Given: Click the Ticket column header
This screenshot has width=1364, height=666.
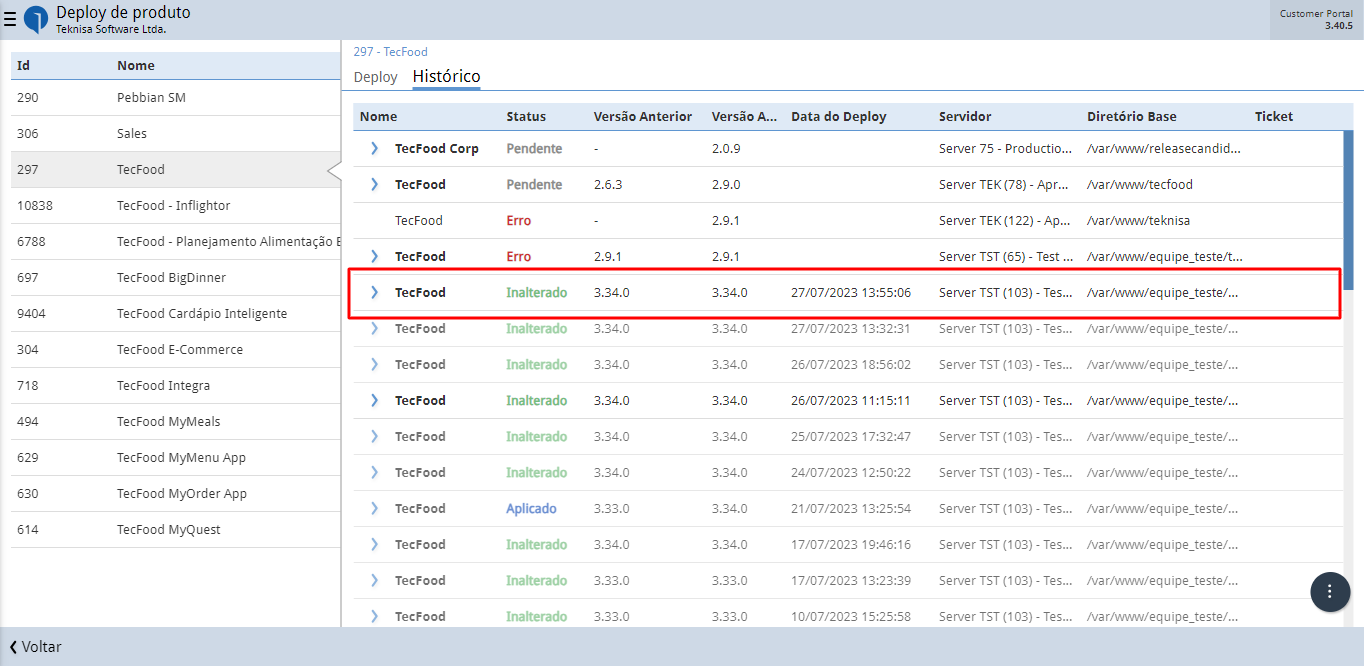Looking at the screenshot, I should (1274, 116).
